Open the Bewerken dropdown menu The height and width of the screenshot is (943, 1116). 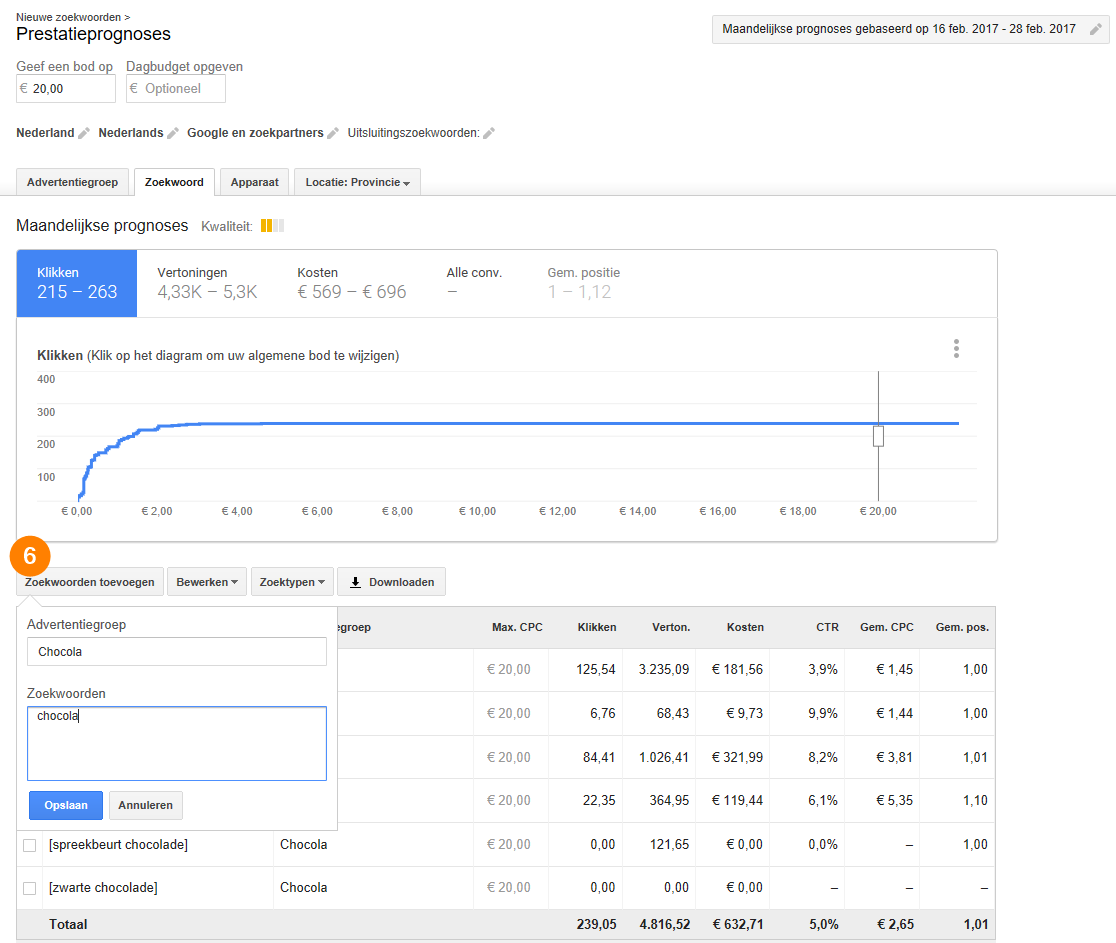(207, 582)
